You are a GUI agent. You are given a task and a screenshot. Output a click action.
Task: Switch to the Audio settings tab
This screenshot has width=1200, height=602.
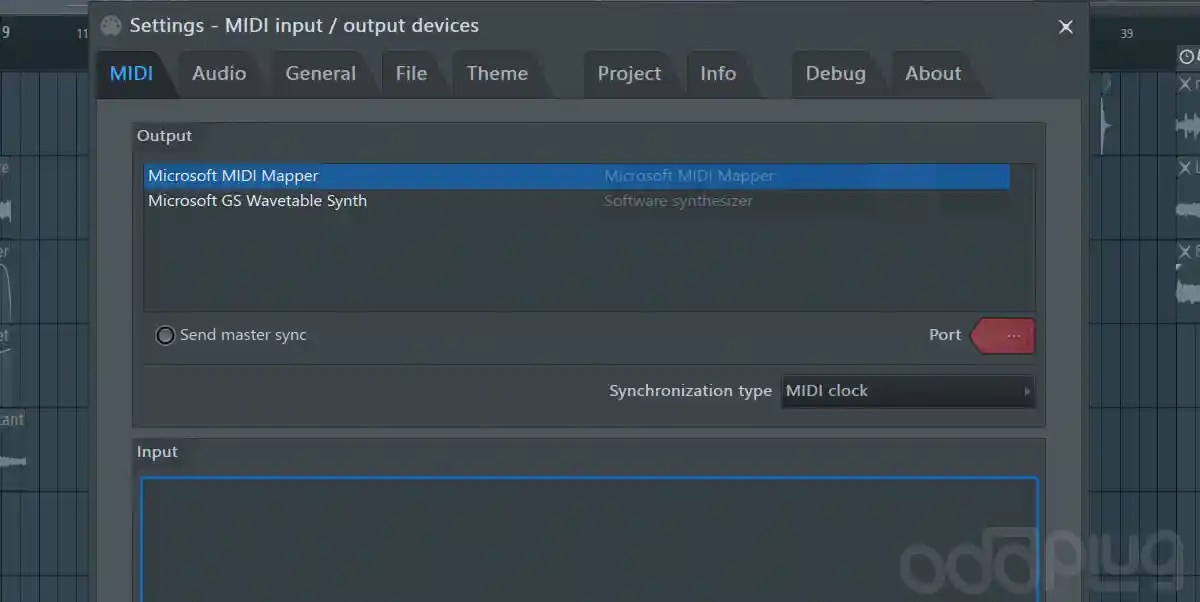tap(219, 73)
